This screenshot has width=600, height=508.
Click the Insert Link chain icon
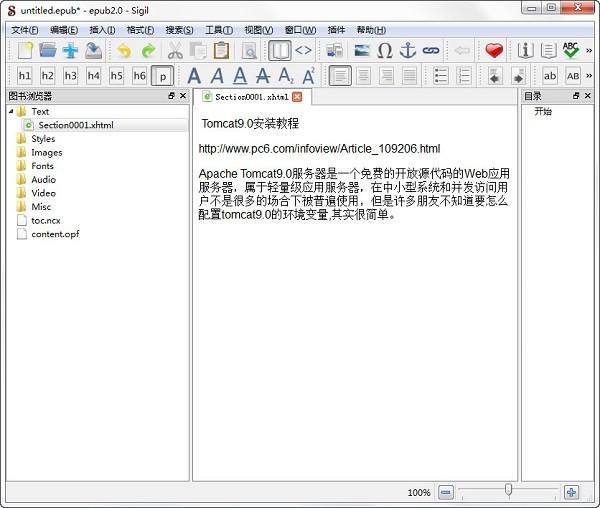pyautogui.click(x=431, y=50)
